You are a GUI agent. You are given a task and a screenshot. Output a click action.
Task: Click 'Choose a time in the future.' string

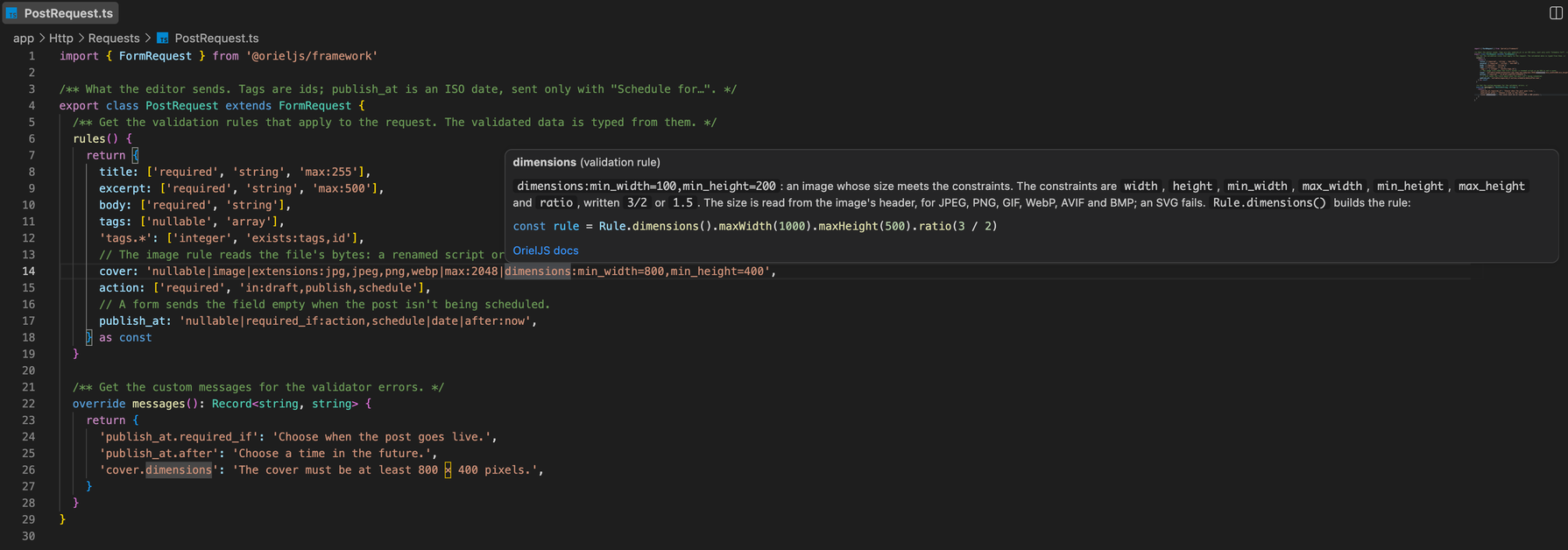(x=332, y=454)
